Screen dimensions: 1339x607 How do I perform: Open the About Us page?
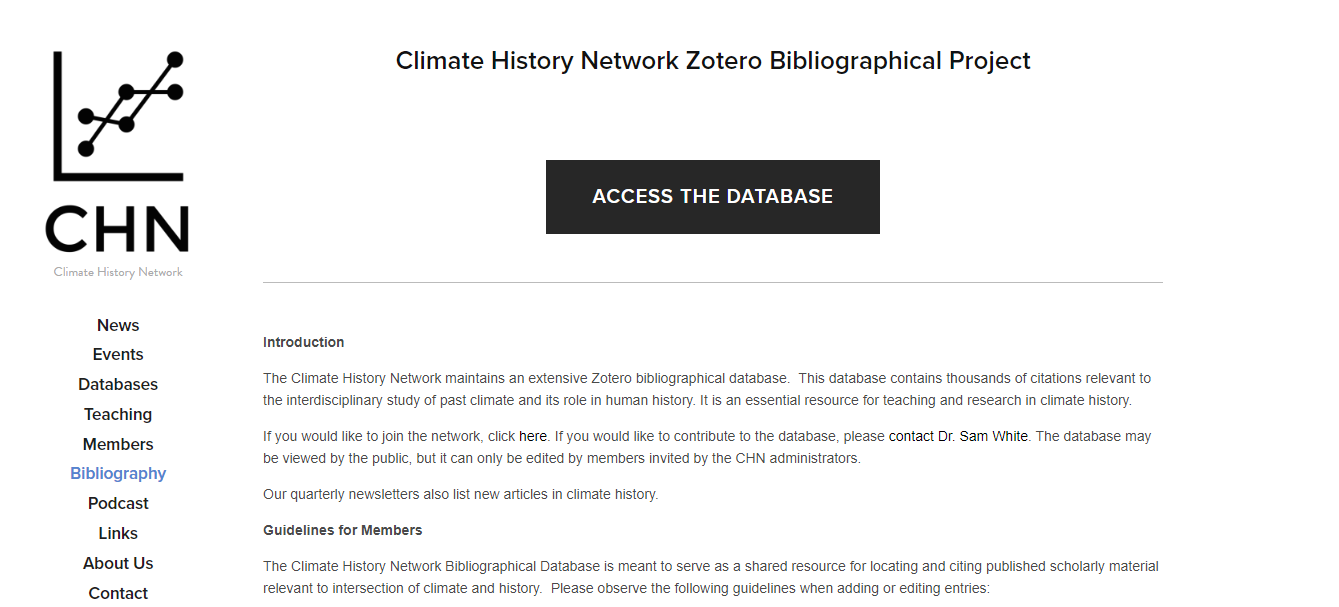point(118,564)
